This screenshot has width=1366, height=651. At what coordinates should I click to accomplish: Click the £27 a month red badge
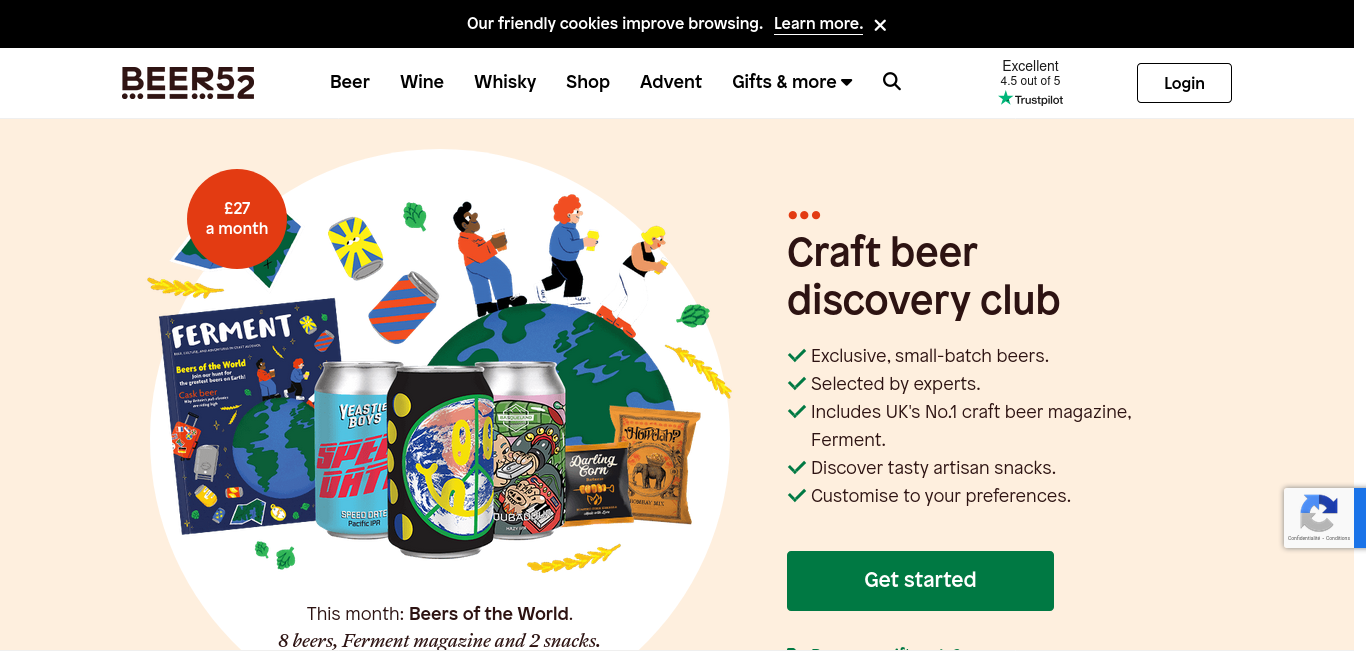pos(237,219)
